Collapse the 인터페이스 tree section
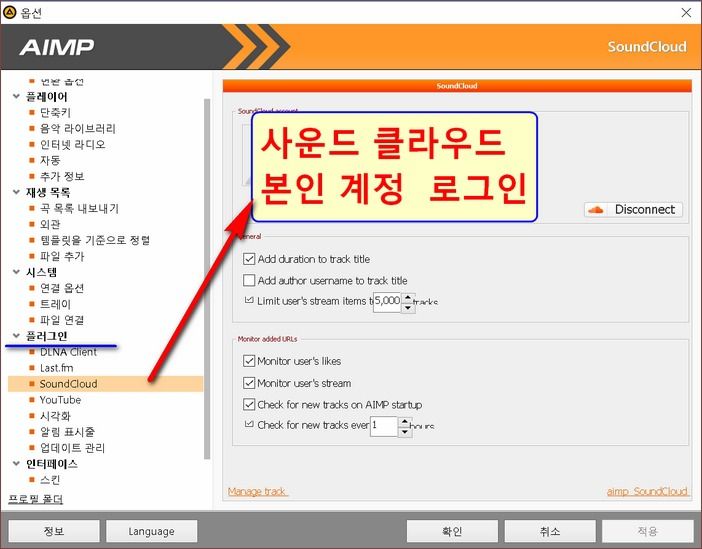Screen dimensions: 702x549 click(17, 463)
